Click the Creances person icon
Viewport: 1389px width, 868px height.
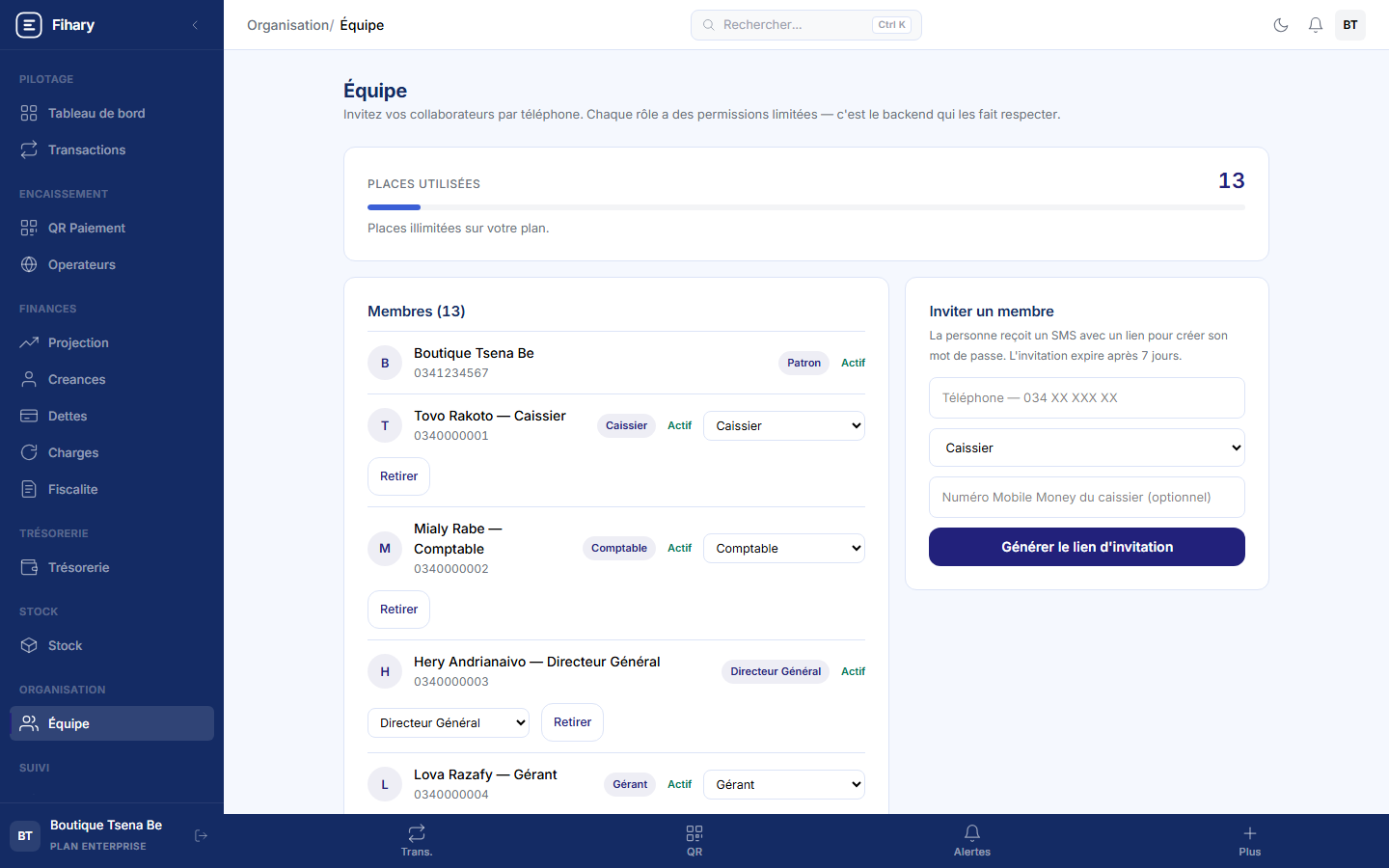coord(29,379)
